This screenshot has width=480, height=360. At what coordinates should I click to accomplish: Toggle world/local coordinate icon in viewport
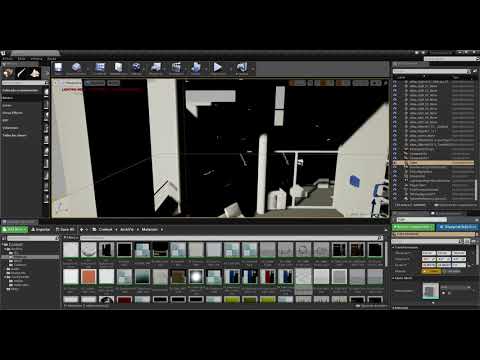(310, 83)
